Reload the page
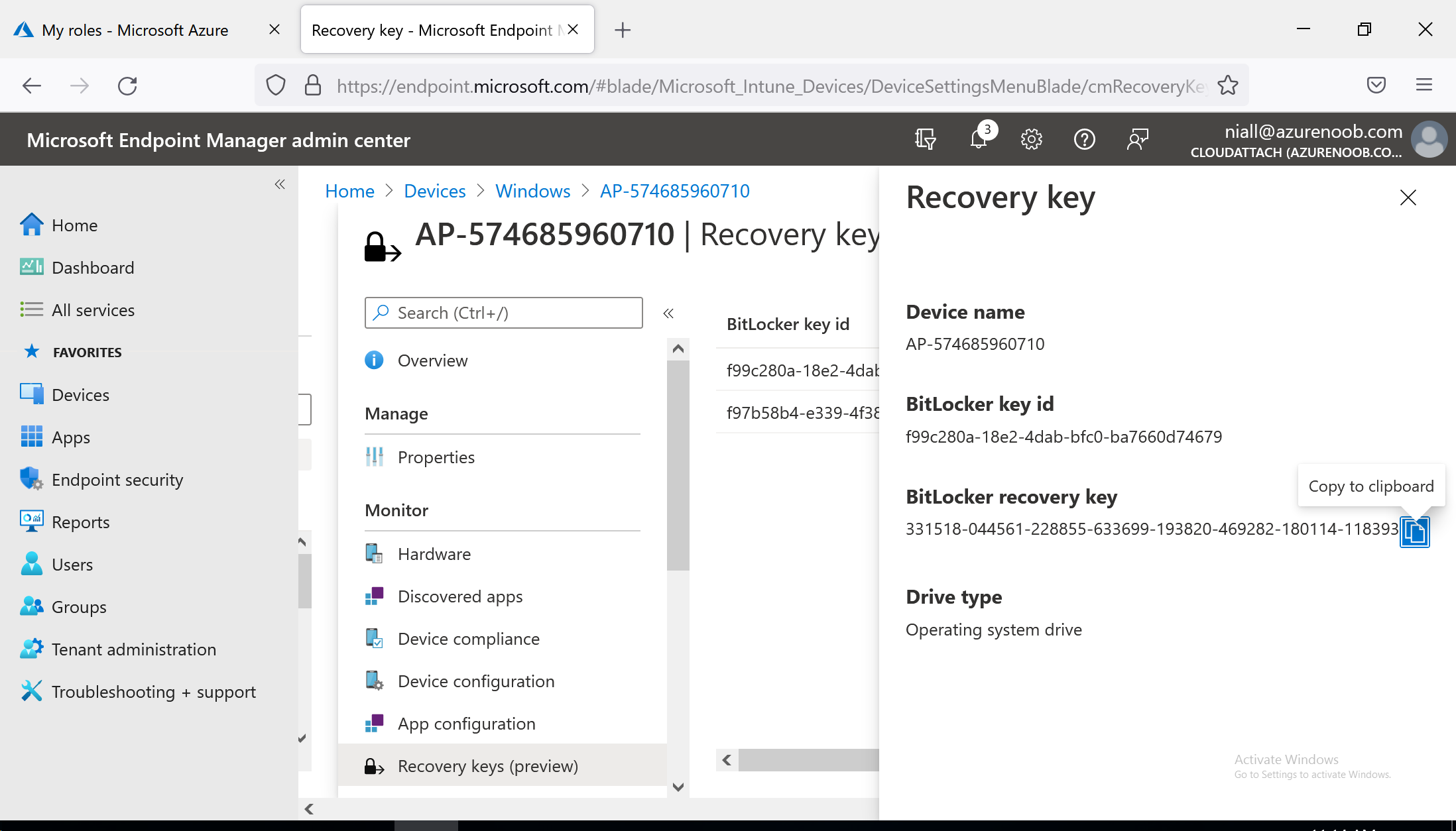The image size is (1456, 831). click(127, 85)
